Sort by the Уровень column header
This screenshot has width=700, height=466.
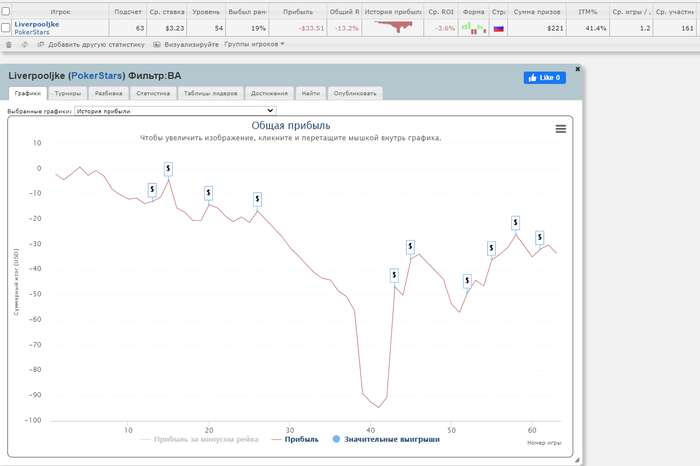206,12
